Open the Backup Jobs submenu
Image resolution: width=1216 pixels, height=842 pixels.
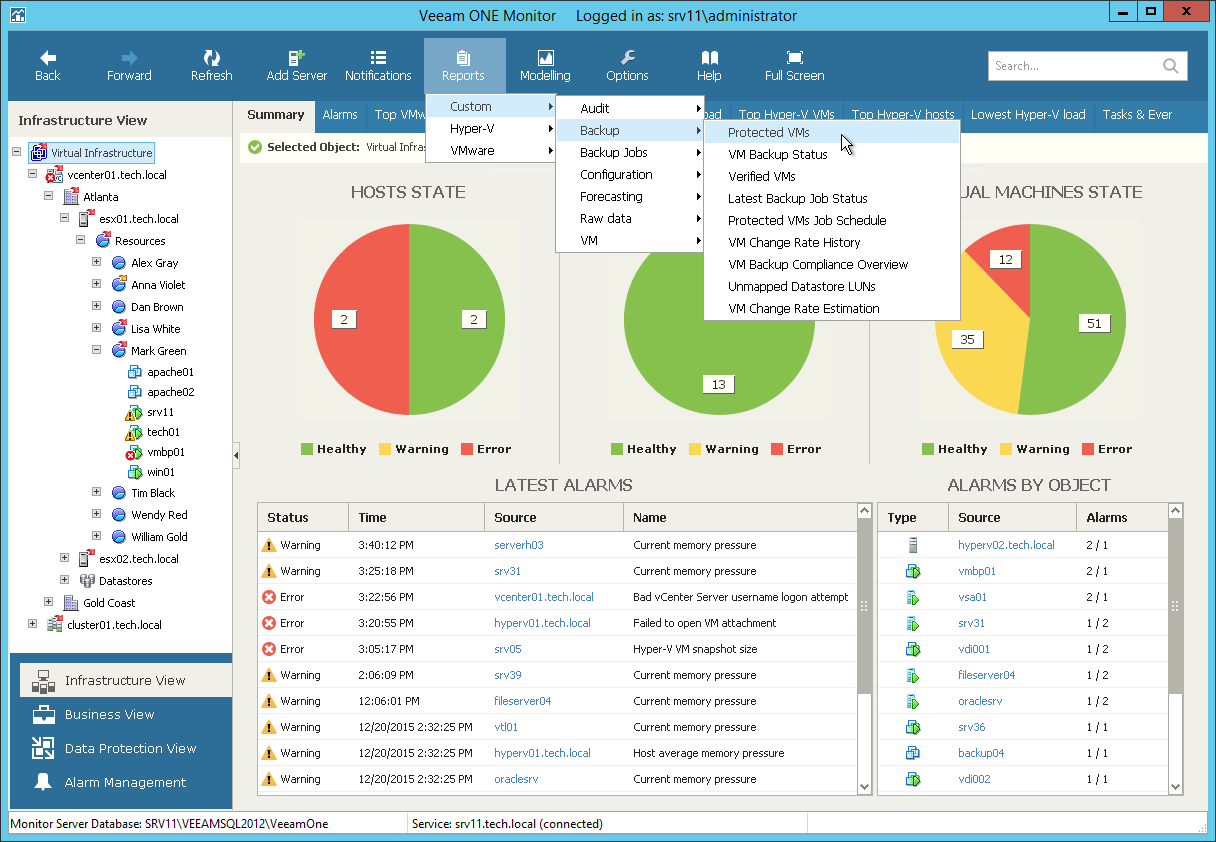(x=630, y=153)
